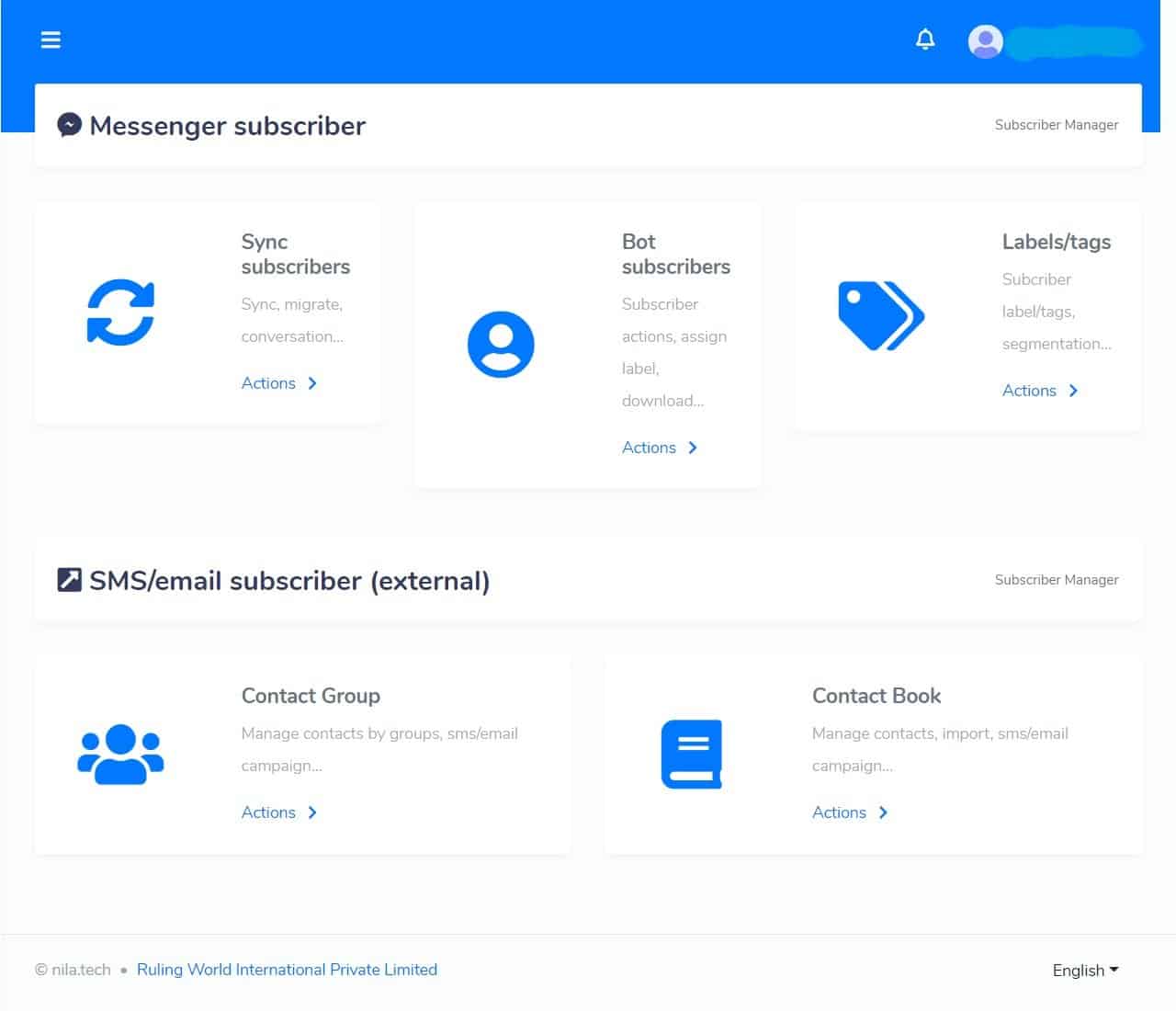Screen dimensions: 1176x1011
Task: Expand Actions under Bot subscribers
Action: 659,448
